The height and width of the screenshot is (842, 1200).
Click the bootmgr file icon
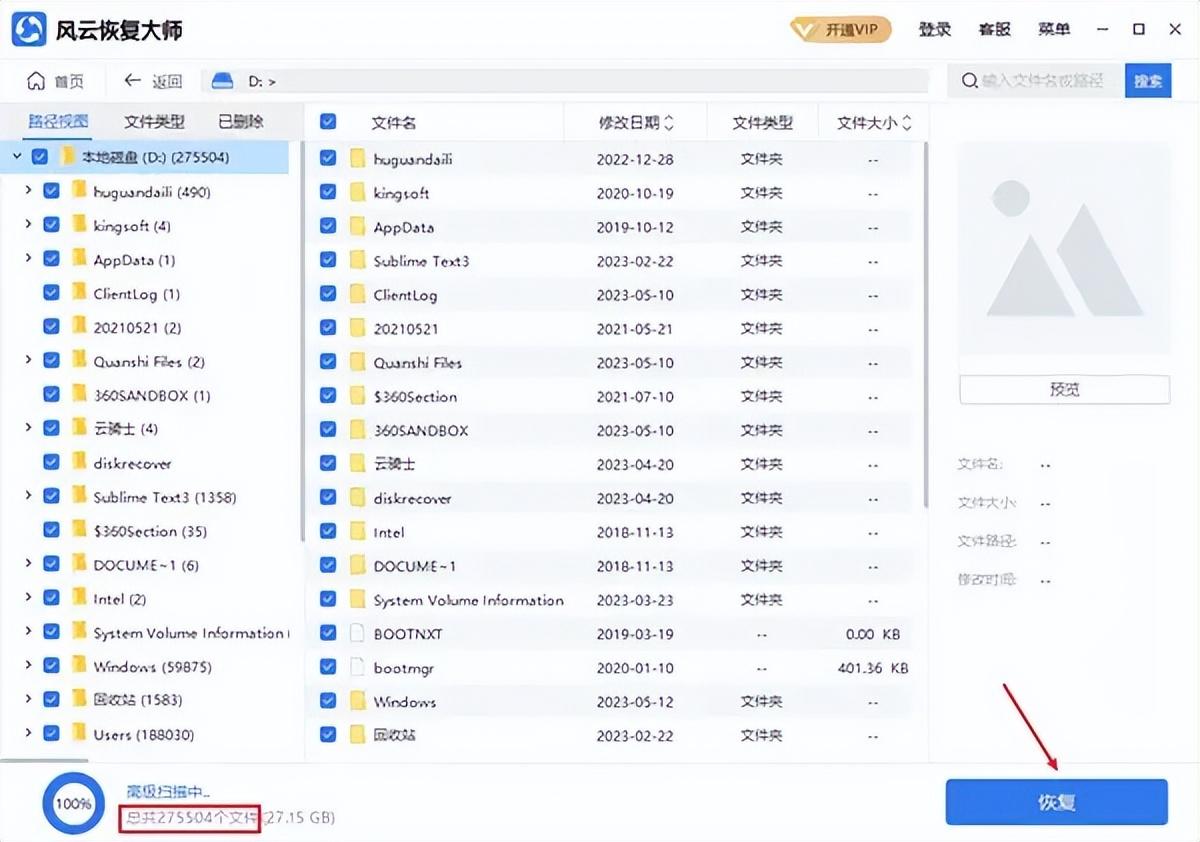click(357, 667)
